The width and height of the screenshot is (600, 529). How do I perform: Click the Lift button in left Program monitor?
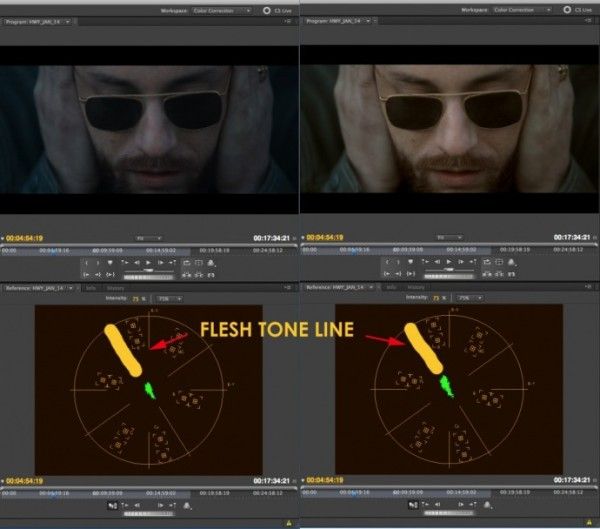[x=187, y=275]
